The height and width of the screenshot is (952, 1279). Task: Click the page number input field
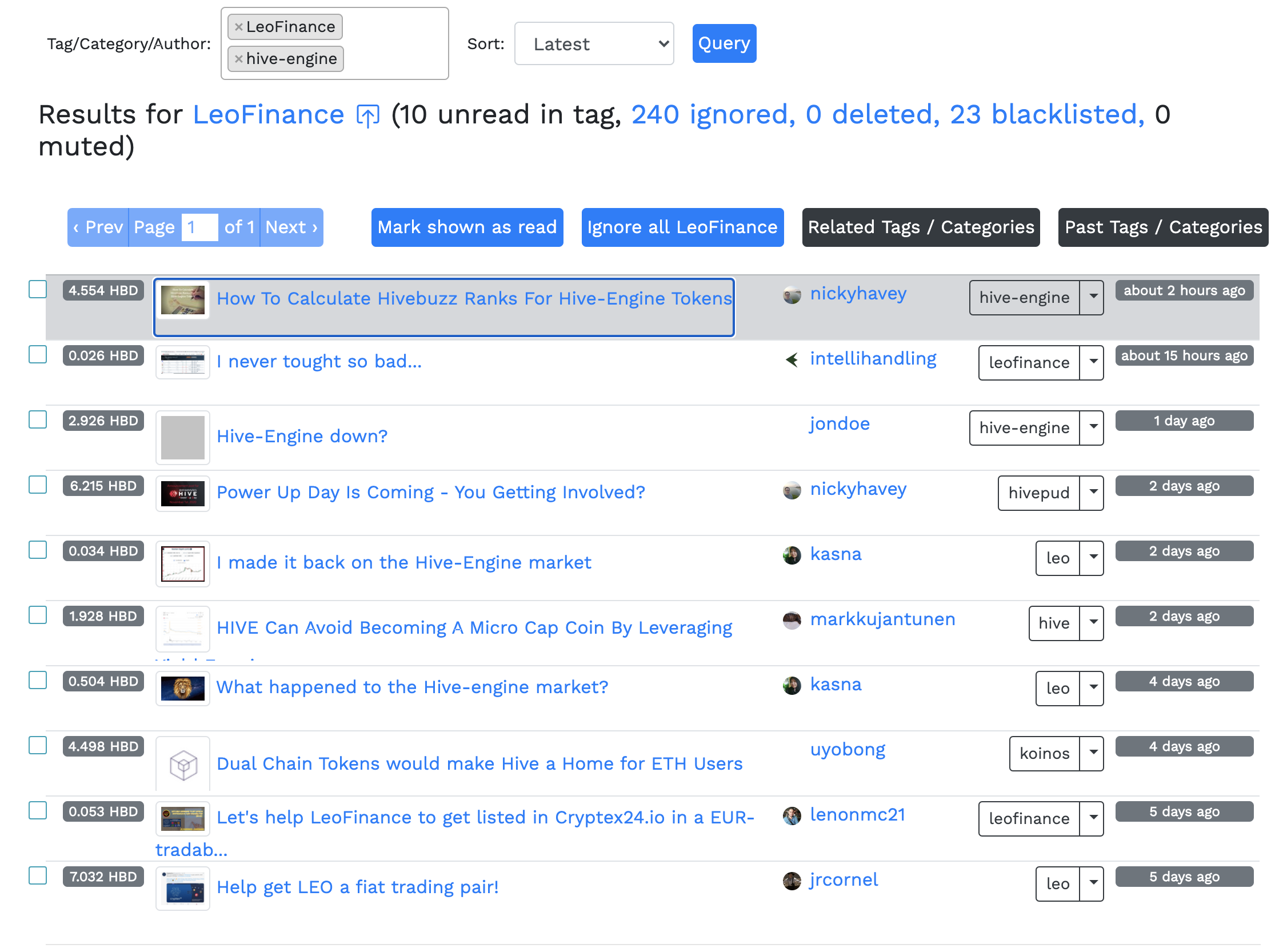[199, 227]
